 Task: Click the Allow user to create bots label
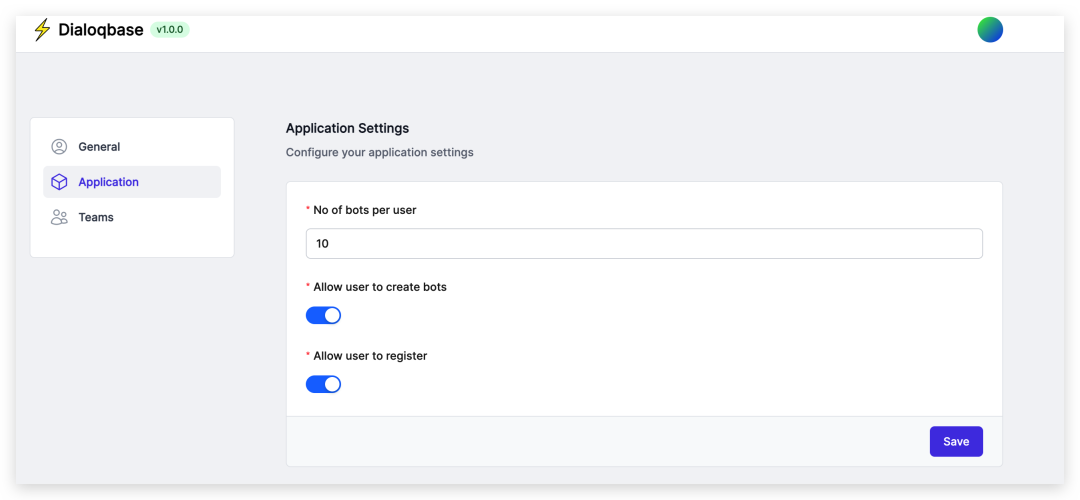coord(380,287)
